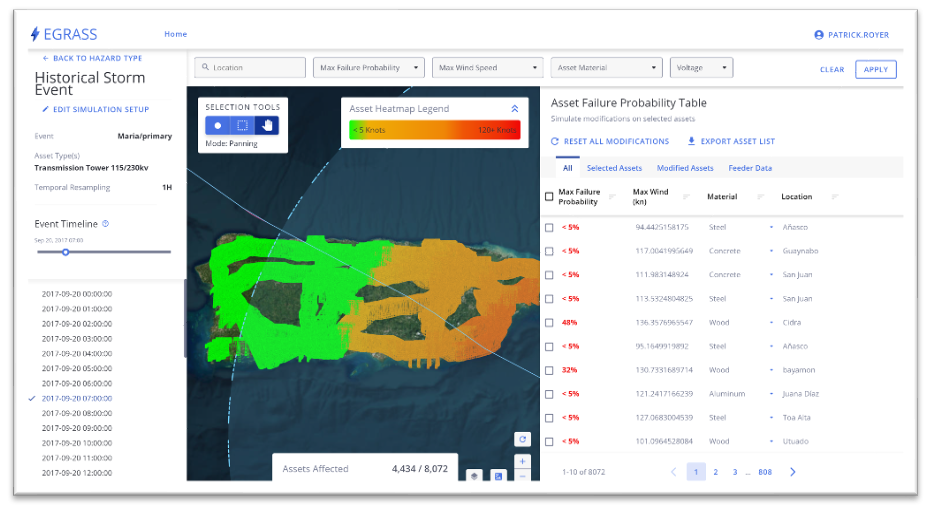Expand the Asset Material dropdown
Screen dimensions: 929x510
tap(606, 68)
